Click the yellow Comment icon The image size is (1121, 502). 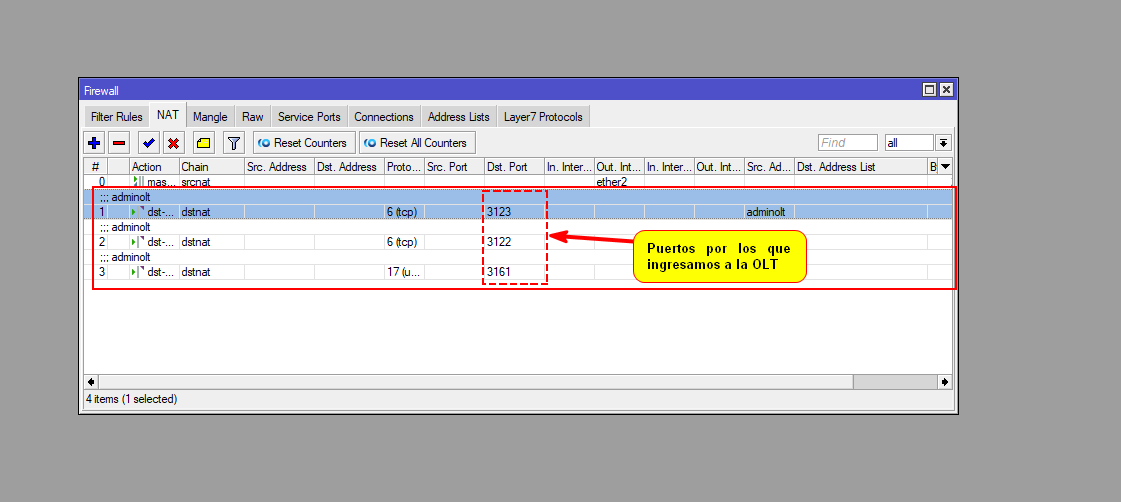point(203,143)
